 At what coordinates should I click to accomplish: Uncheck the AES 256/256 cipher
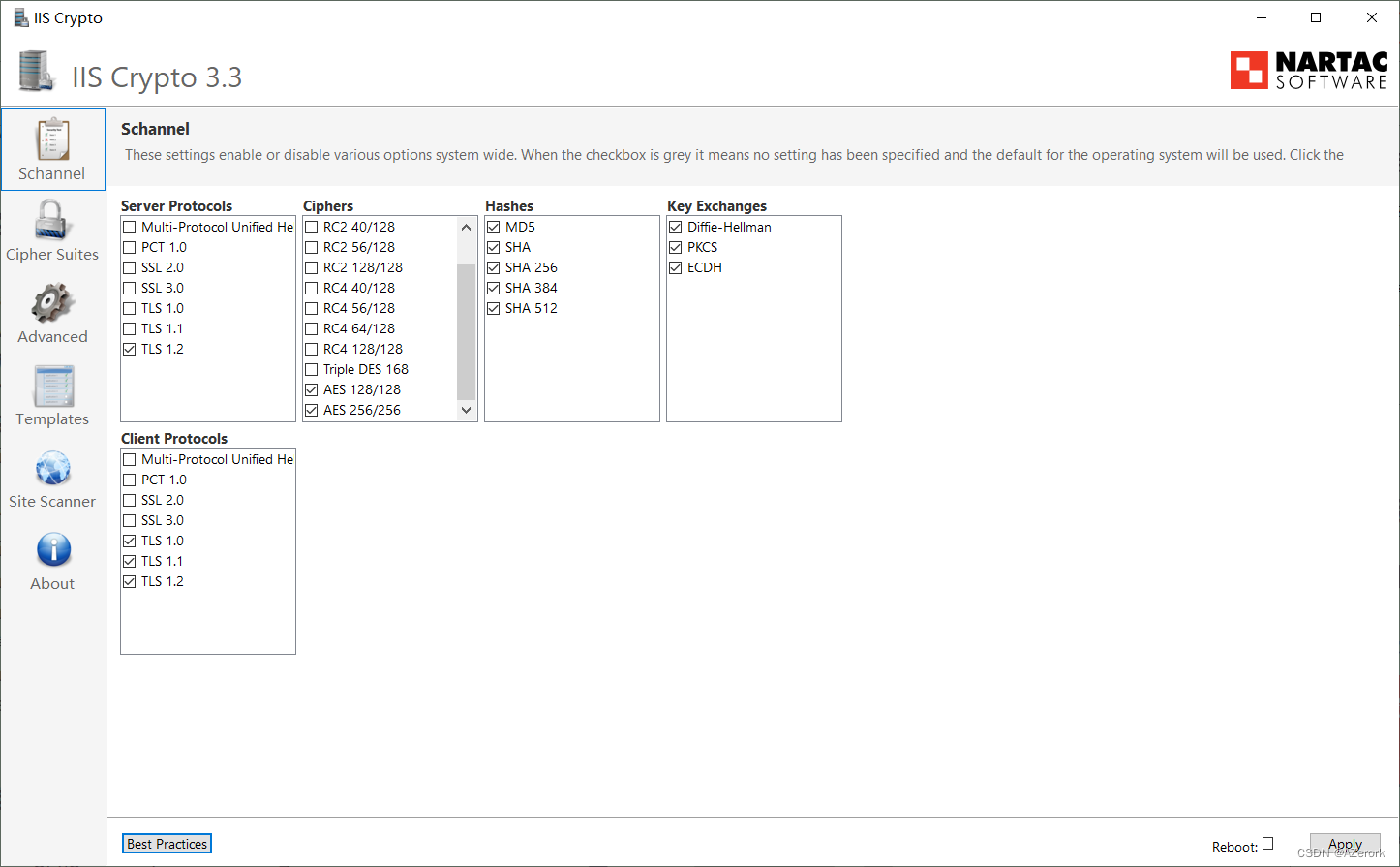point(312,410)
